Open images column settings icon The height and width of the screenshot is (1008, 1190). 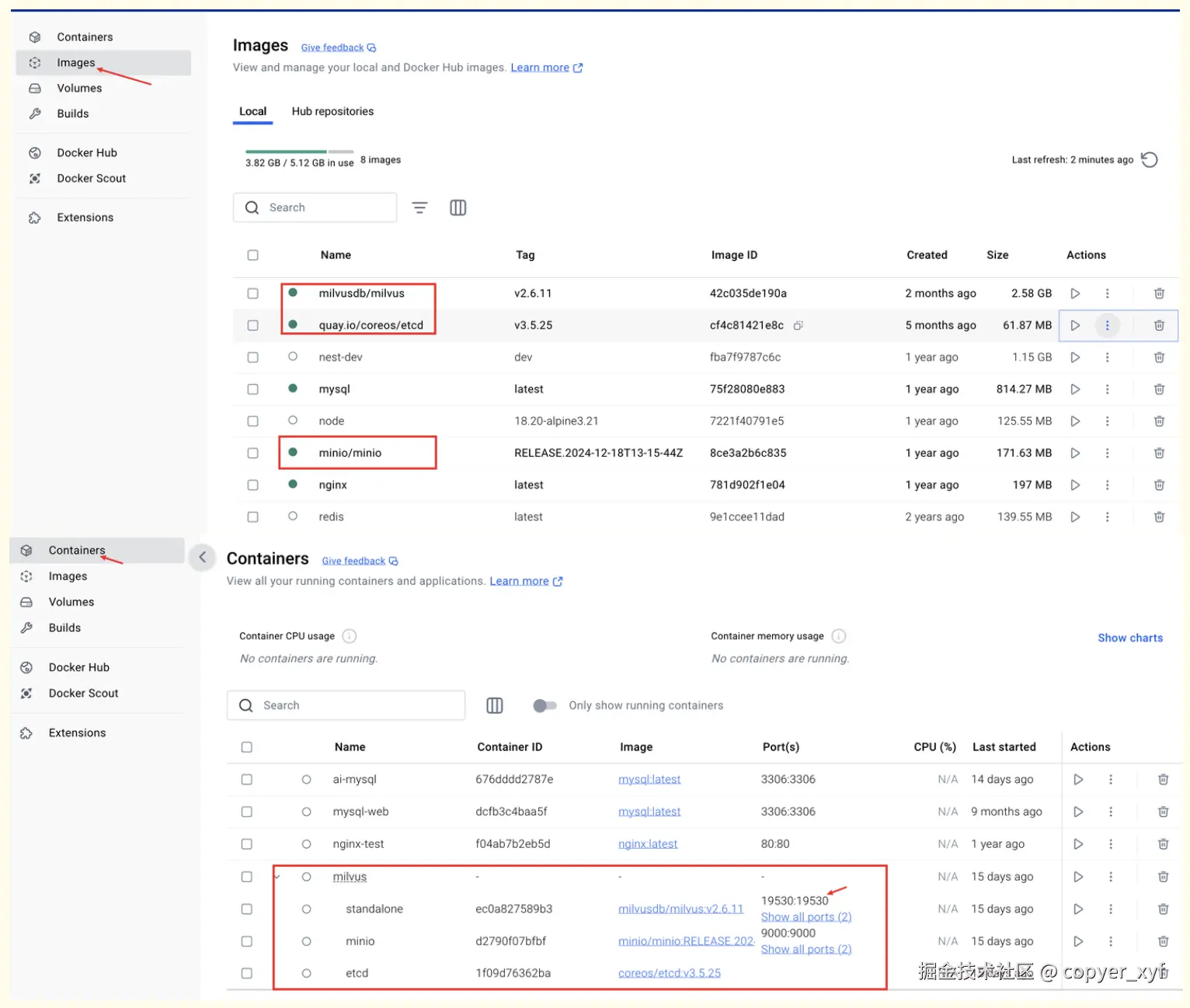click(x=458, y=207)
